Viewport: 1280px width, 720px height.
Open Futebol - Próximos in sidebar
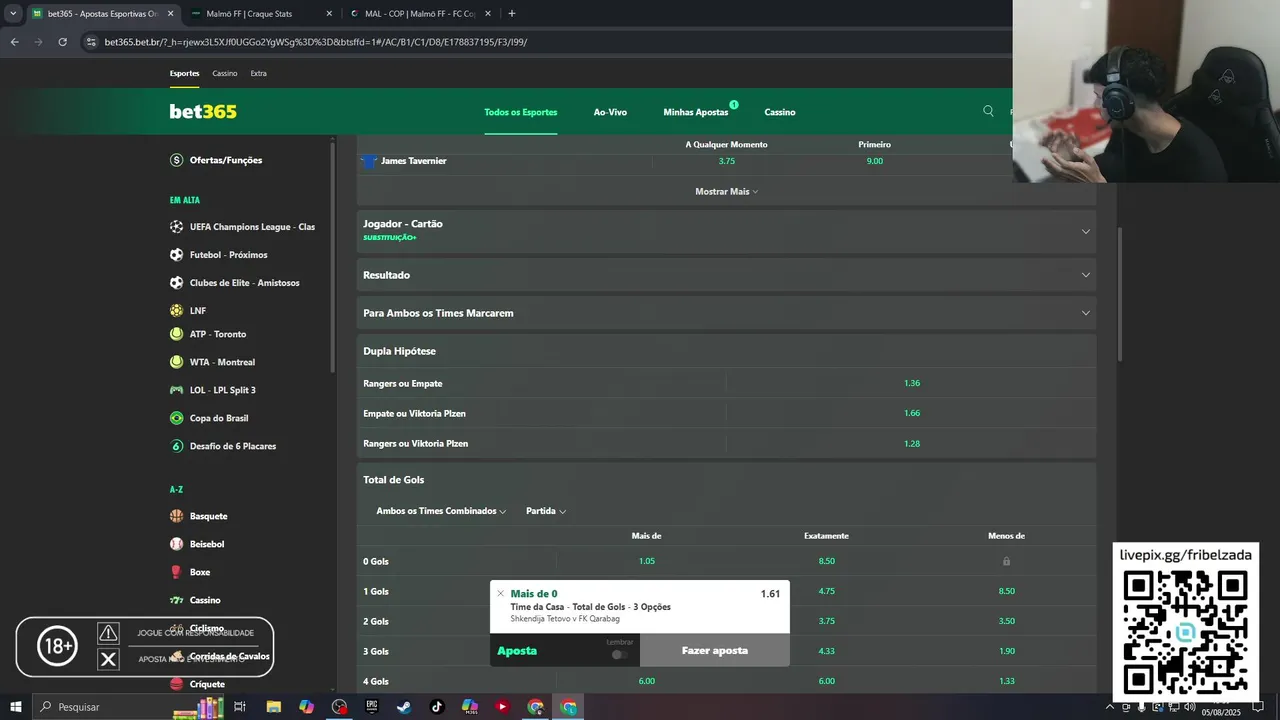(229, 255)
